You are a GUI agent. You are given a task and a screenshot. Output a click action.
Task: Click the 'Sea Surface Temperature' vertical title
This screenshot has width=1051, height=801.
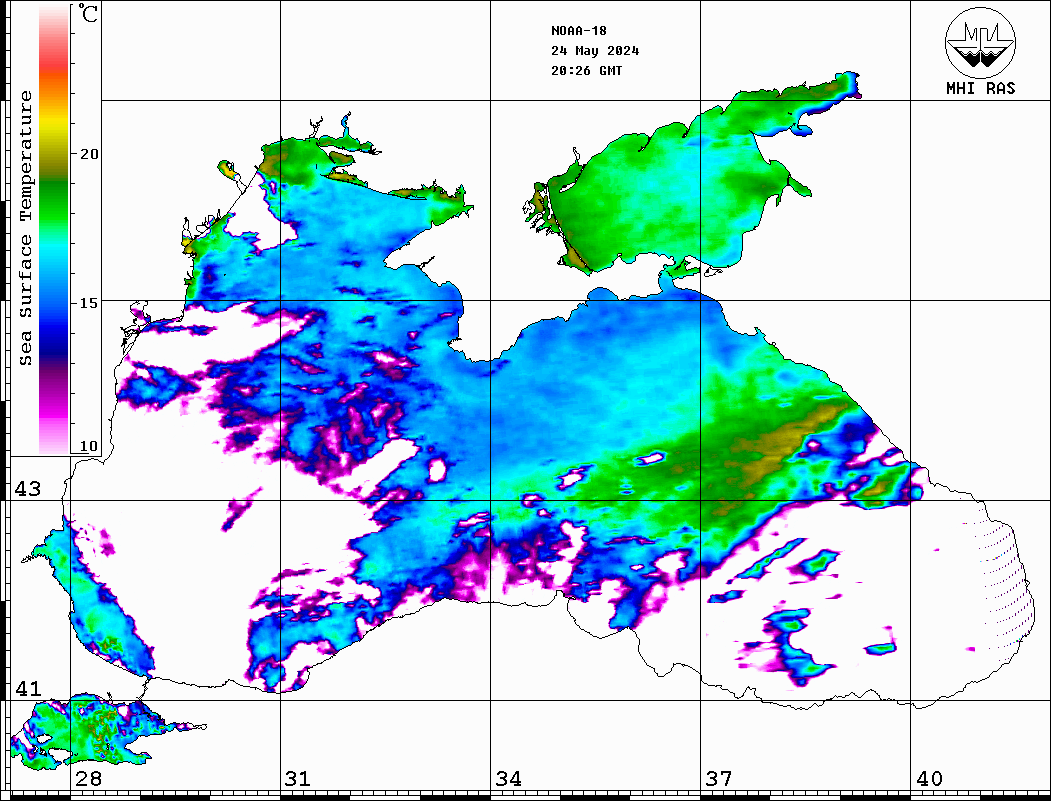(25, 228)
